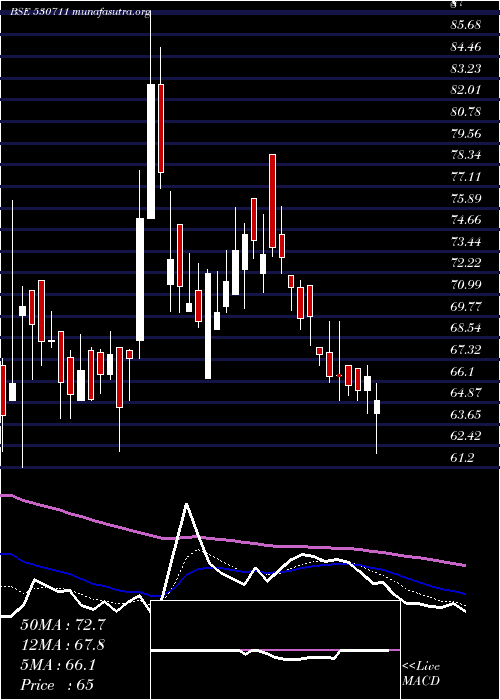Select the 63.65 price axis label
Screen dimensions: 500x700
[x=466, y=415]
